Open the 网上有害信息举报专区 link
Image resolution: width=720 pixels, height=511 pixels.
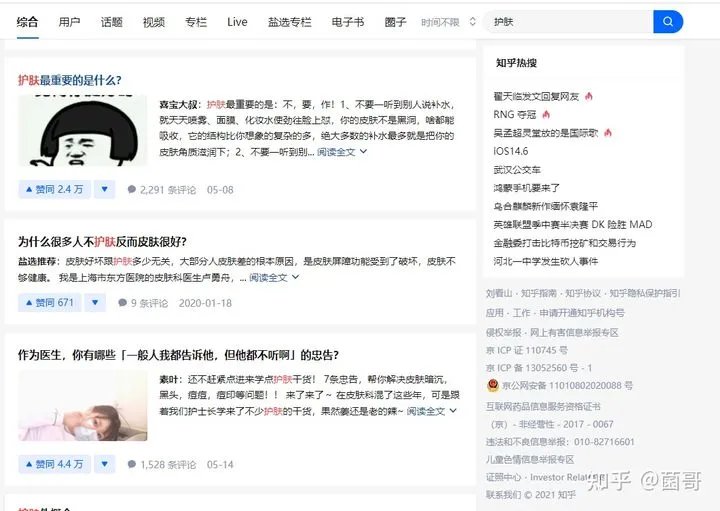click(574, 332)
